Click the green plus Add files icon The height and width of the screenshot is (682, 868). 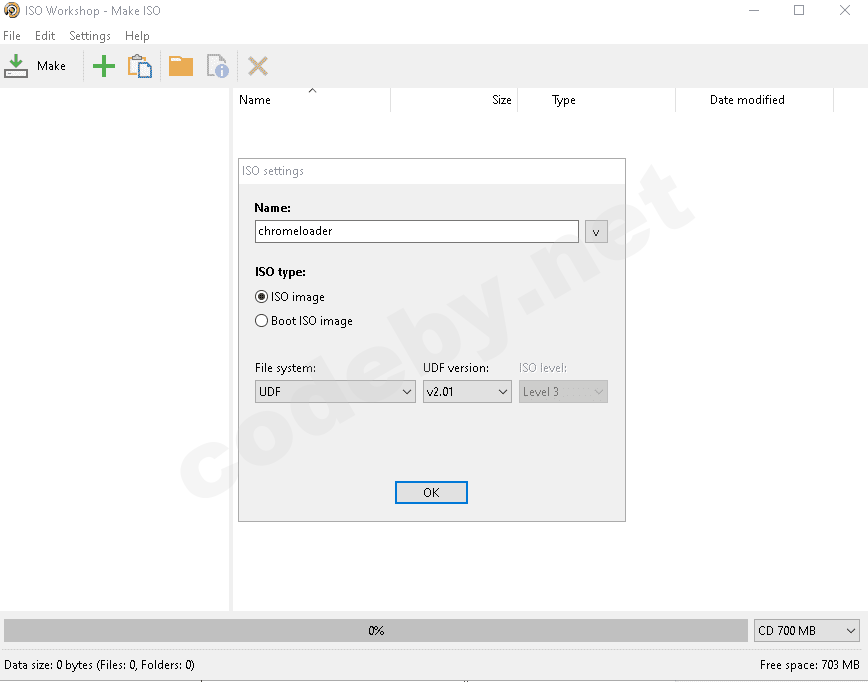(104, 66)
